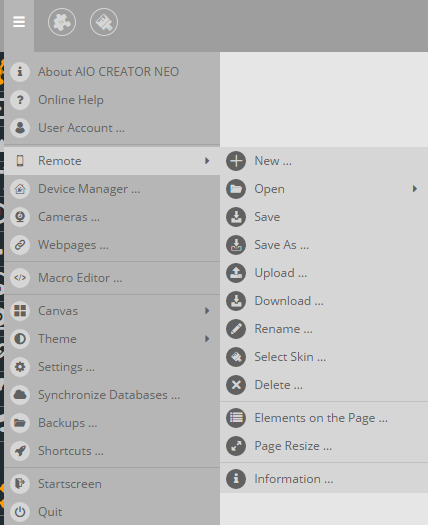428x525 pixels.
Task: Click the grid icon for Canvas
Action: click(20, 311)
